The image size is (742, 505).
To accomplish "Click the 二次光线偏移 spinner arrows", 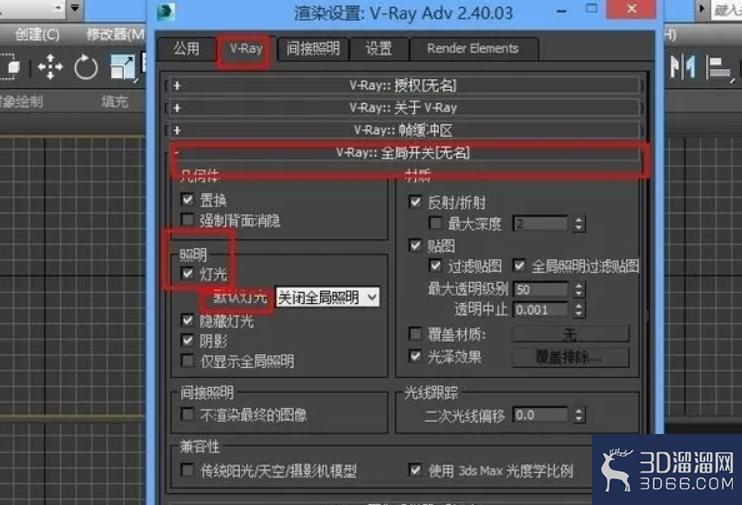I will pos(579,415).
